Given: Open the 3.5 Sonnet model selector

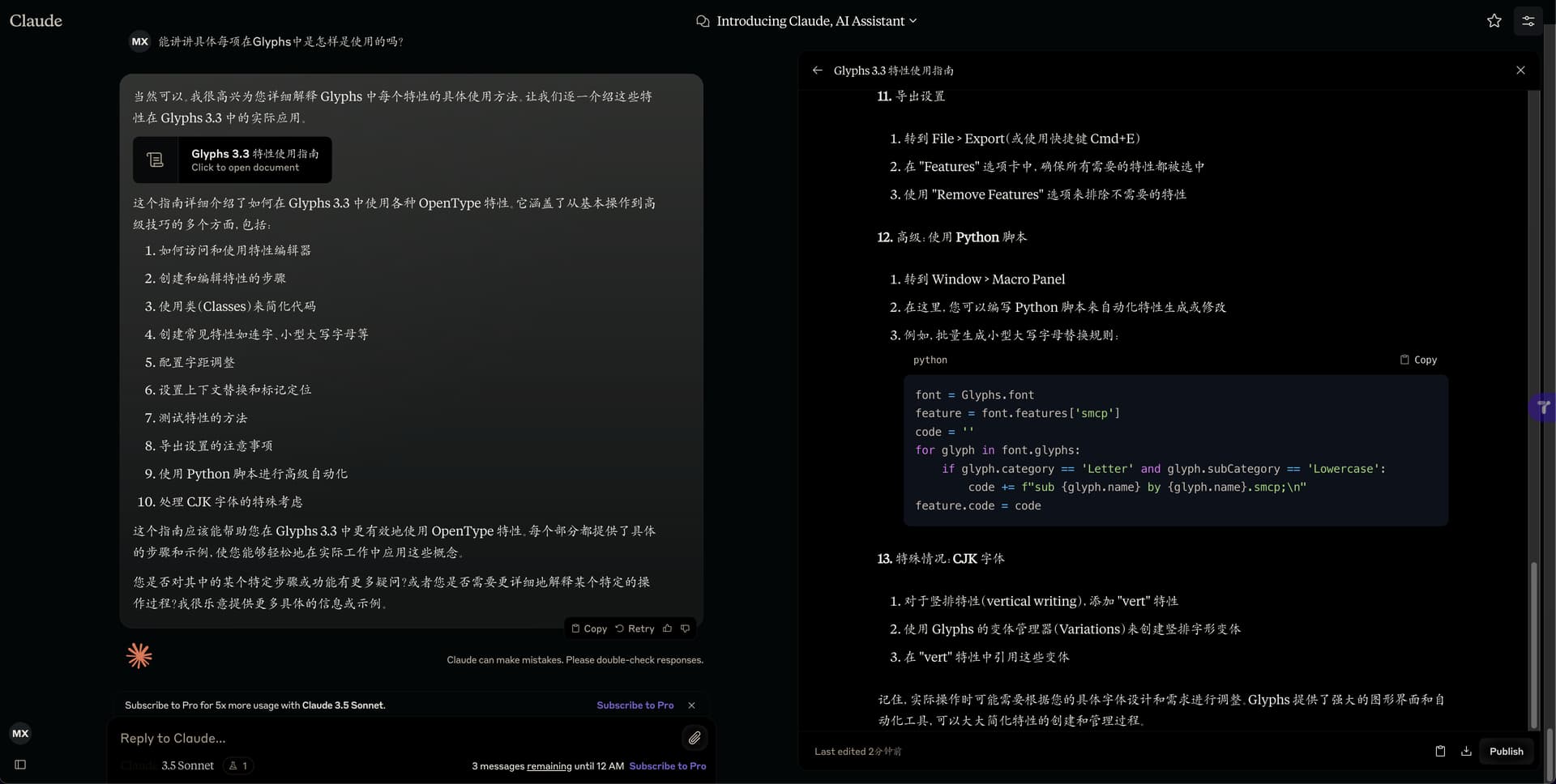Looking at the screenshot, I should pyautogui.click(x=187, y=765).
